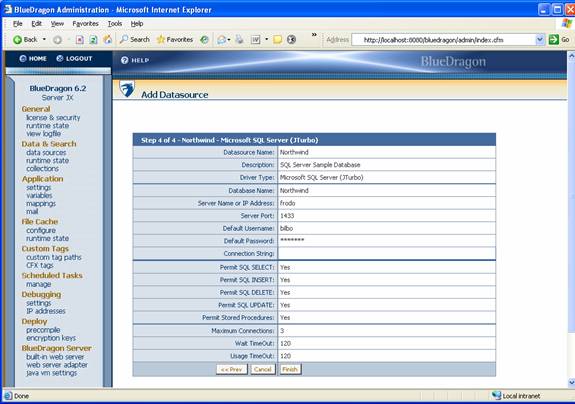575x404 pixels.
Task: Open the Edit button dropdown arrow
Action: (267, 40)
